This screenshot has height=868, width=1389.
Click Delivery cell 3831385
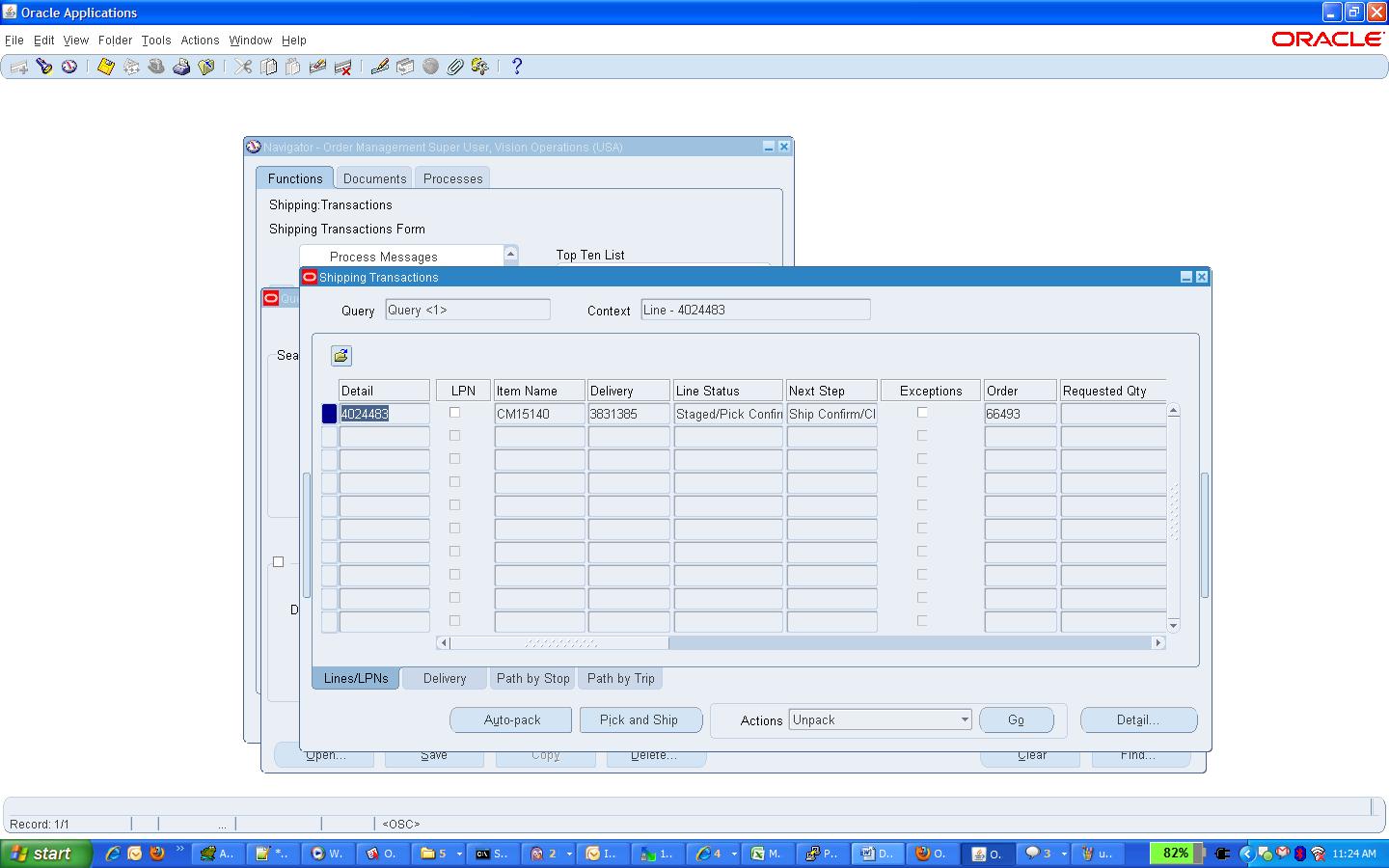tap(629, 414)
